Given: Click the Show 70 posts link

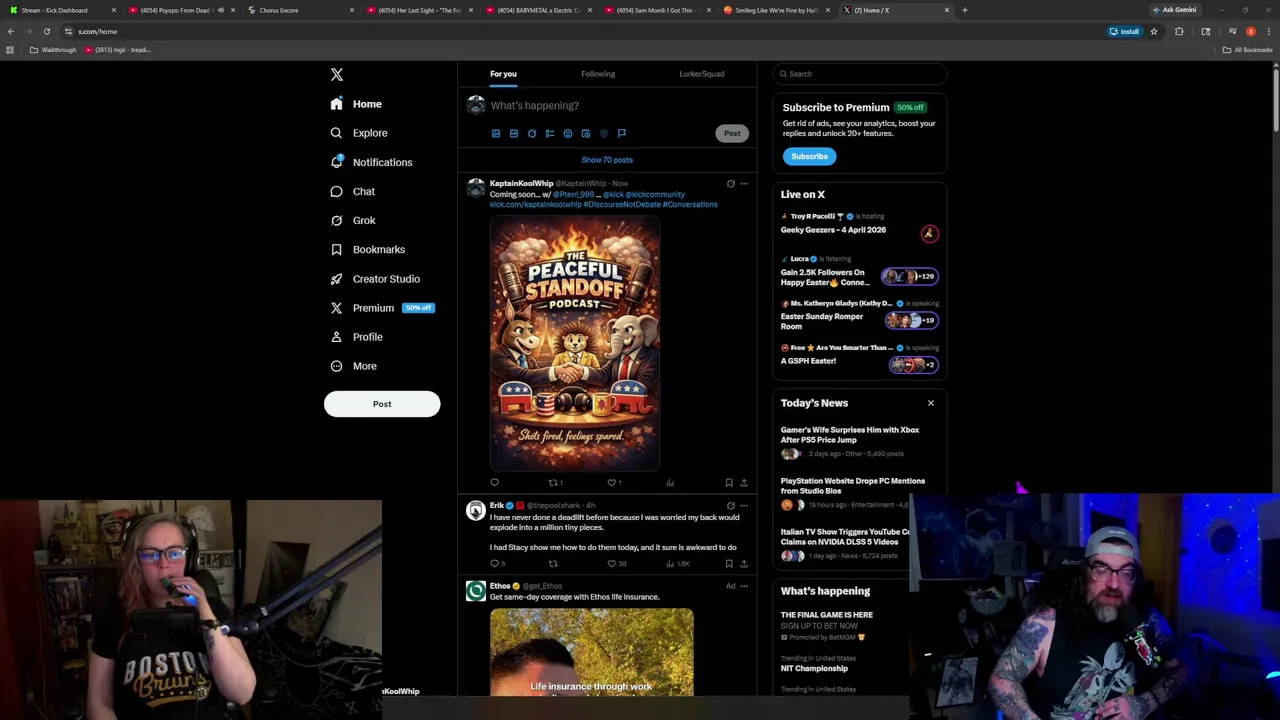Looking at the screenshot, I should click(607, 160).
